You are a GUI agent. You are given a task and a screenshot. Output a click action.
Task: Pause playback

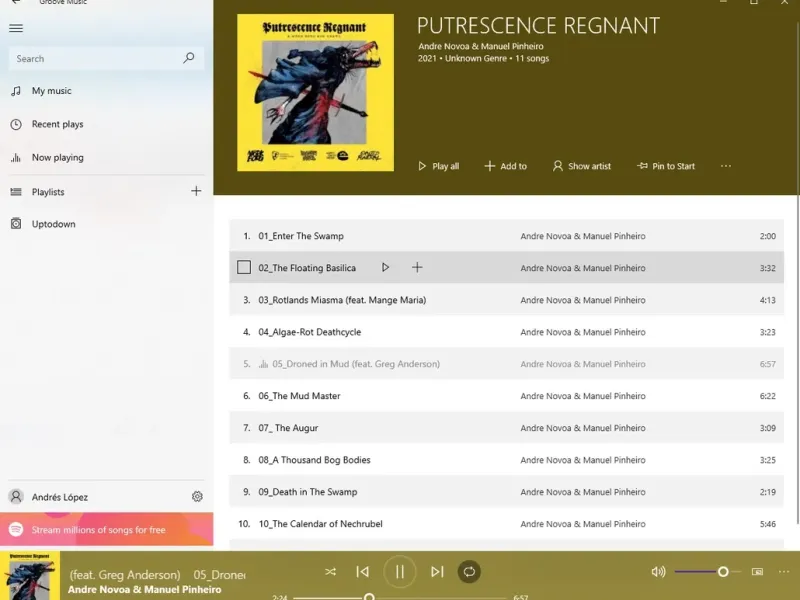(399, 572)
